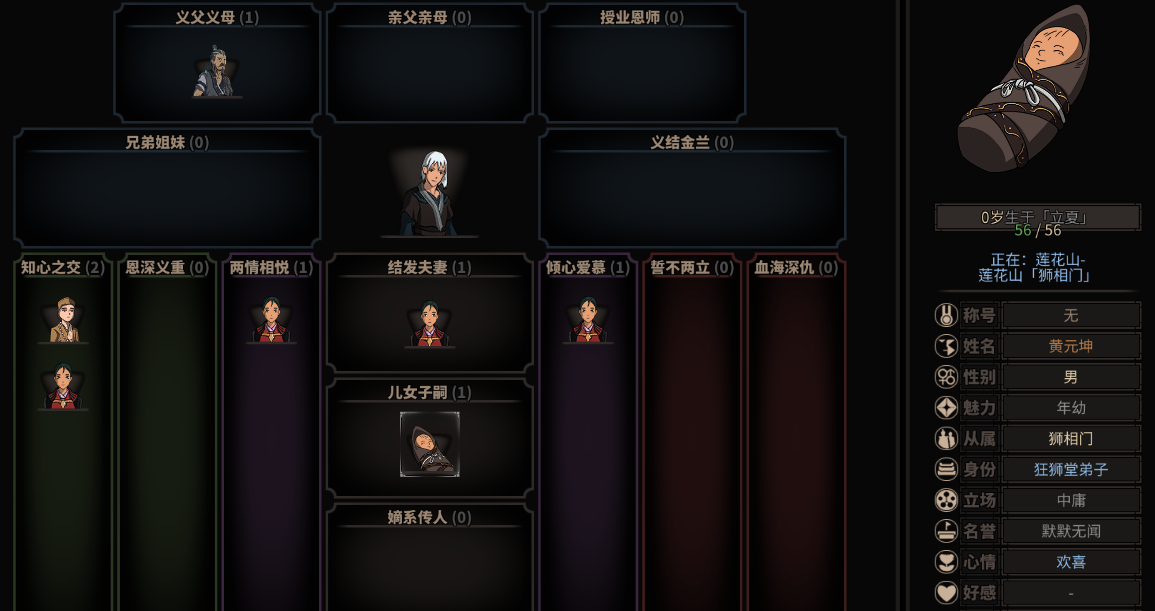Click the 称号 title icon

946,315
